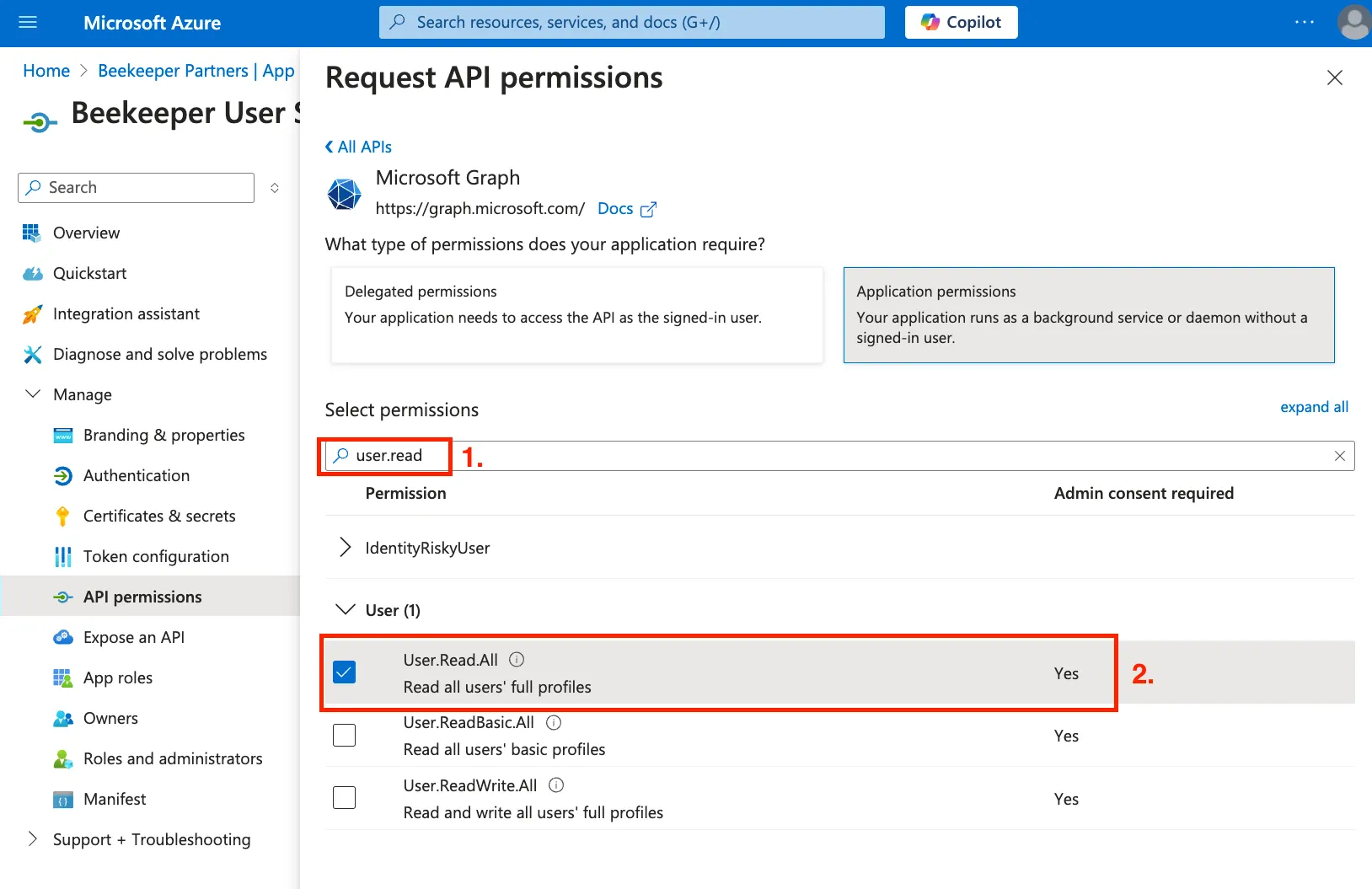Click into the permissions filter field
The height and width of the screenshot is (889, 1372).
[x=839, y=456]
